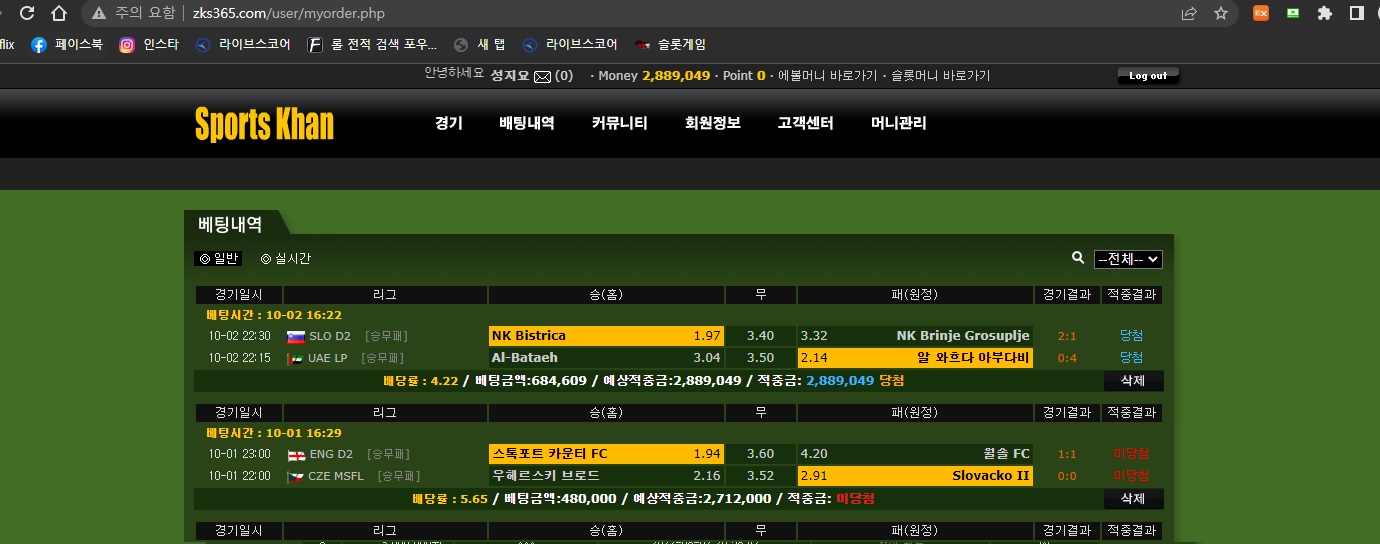Screen dimensions: 1380x544
Task: Select the 실시간 bet type option
Action: pos(286,259)
